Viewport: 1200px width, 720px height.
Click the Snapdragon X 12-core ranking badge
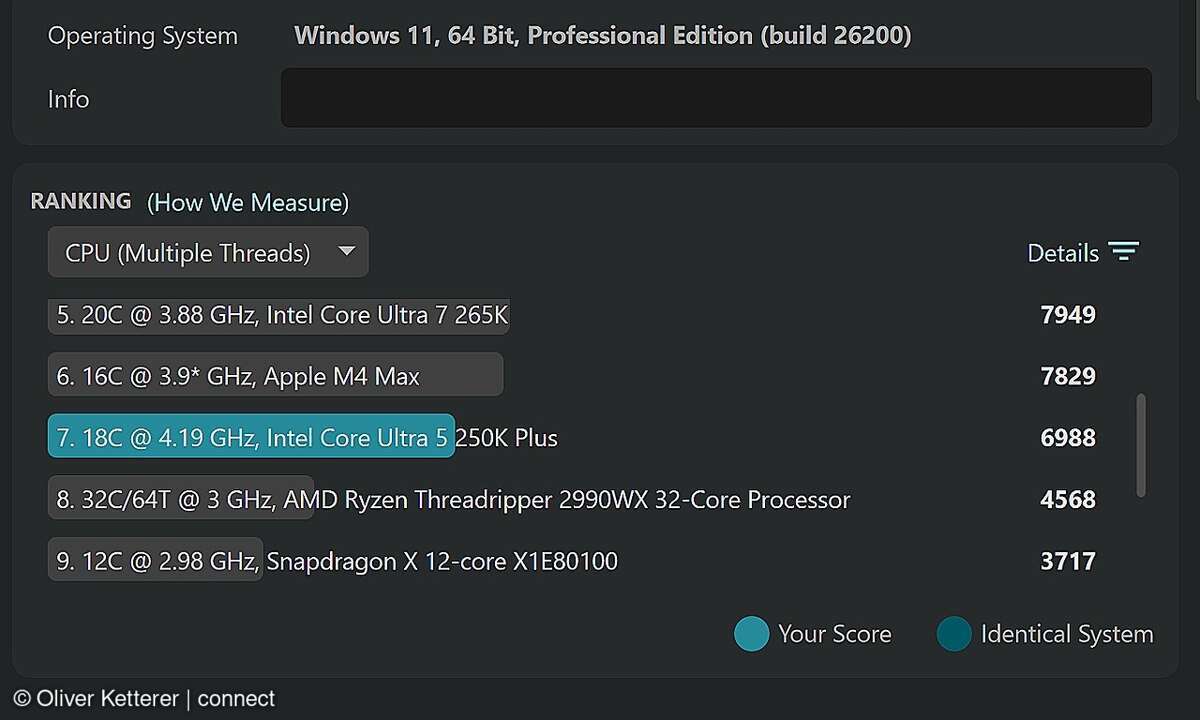click(x=155, y=561)
